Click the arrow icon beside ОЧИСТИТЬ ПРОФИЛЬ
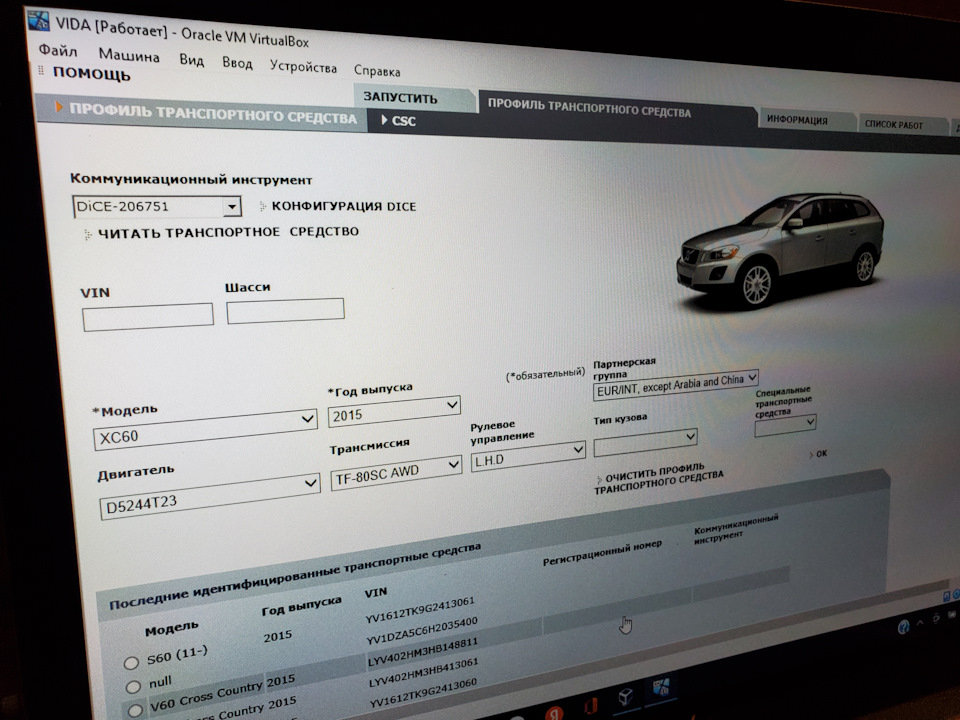Screen dimensions: 960x720 point(599,480)
